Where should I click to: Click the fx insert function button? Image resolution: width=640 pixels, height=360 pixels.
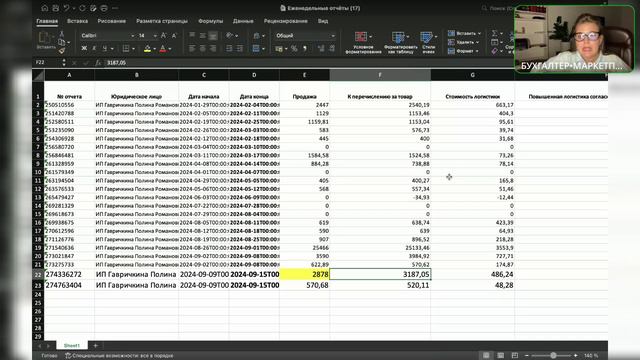(98, 63)
